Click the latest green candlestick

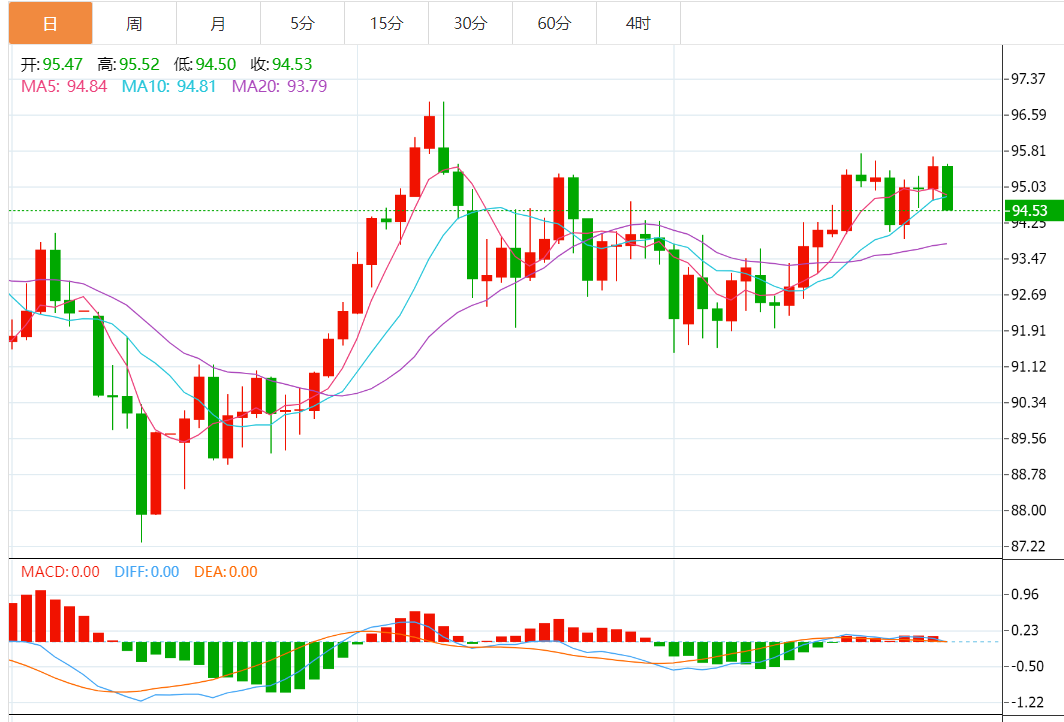(947, 188)
